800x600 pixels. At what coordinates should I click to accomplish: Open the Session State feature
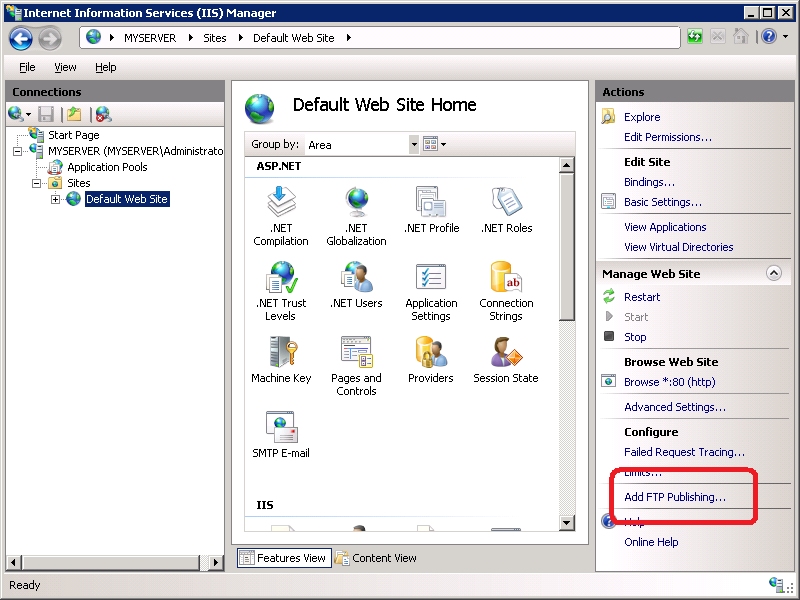[x=506, y=360]
